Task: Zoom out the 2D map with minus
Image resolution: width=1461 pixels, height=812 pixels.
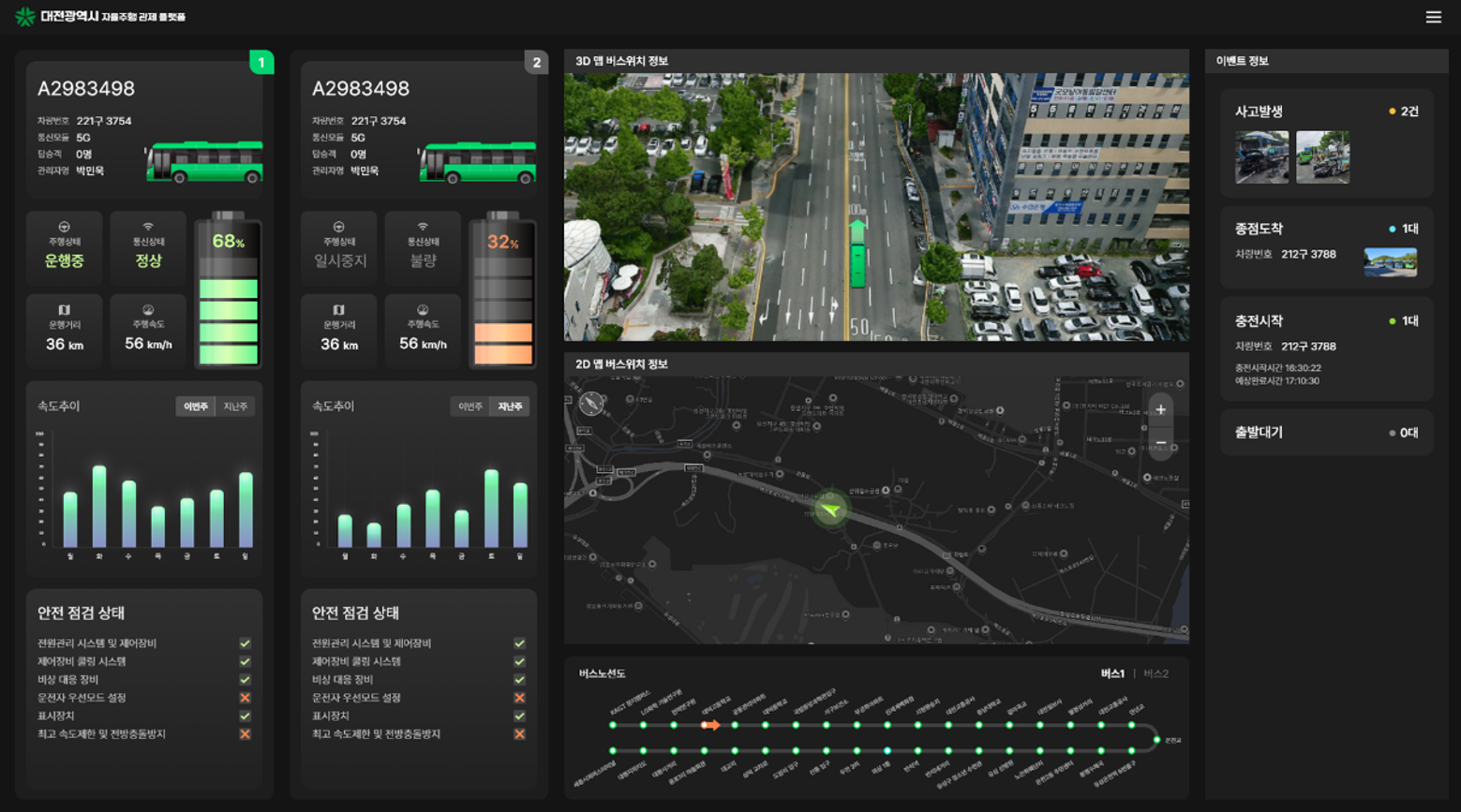Action: click(x=1160, y=442)
